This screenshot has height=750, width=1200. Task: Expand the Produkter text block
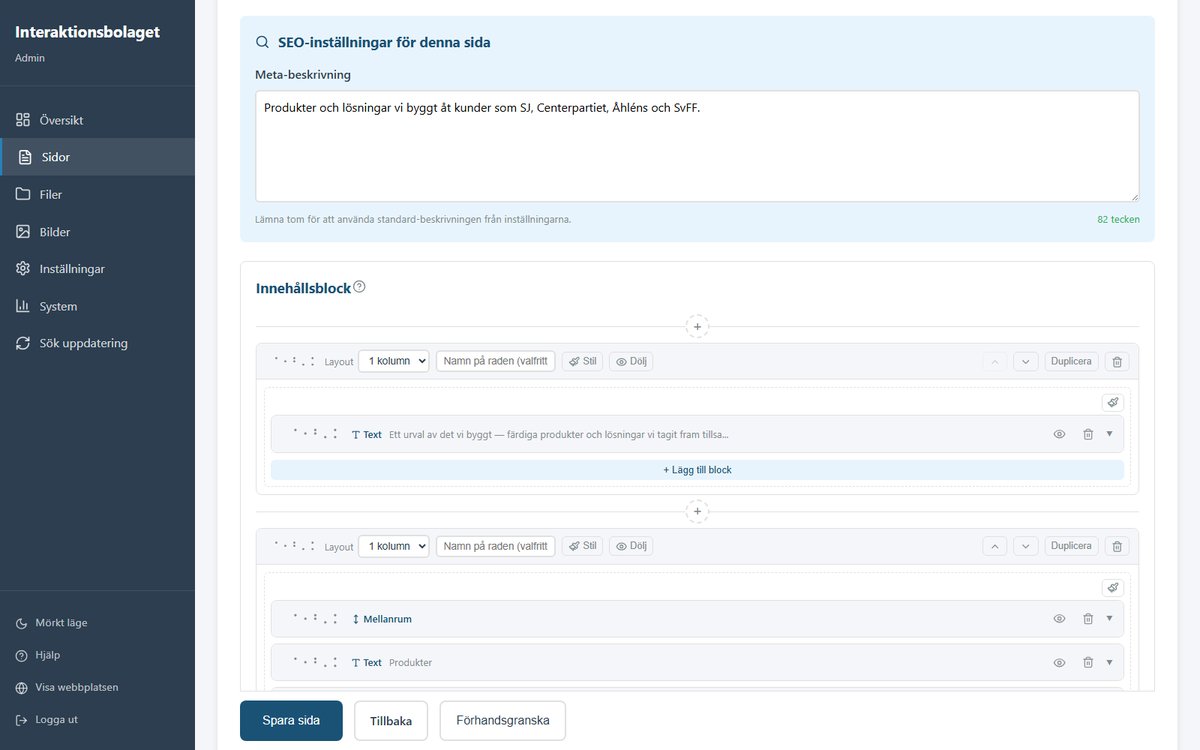point(1109,663)
